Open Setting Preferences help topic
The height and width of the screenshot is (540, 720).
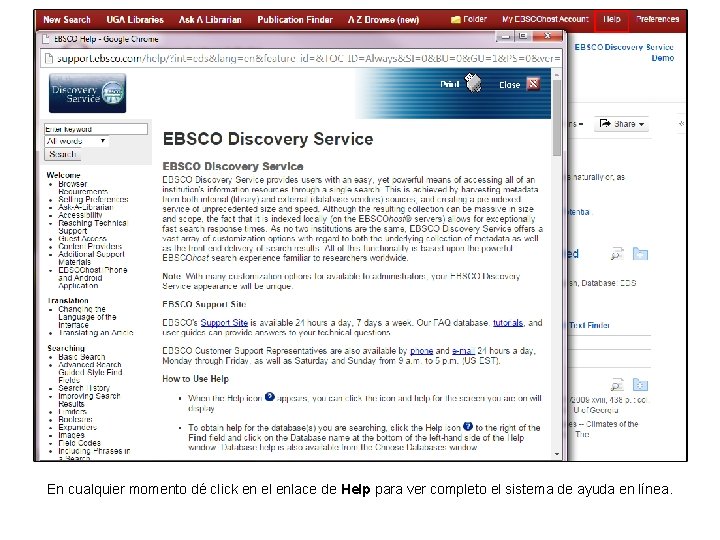(93, 200)
